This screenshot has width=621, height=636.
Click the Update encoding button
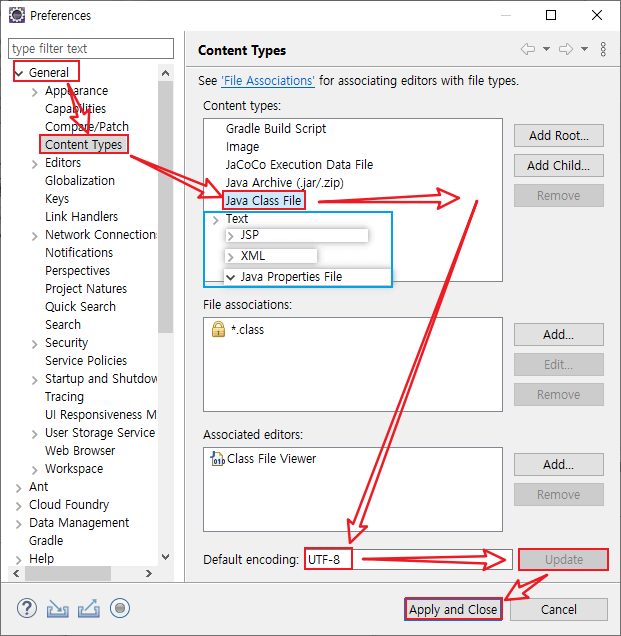pos(564,560)
